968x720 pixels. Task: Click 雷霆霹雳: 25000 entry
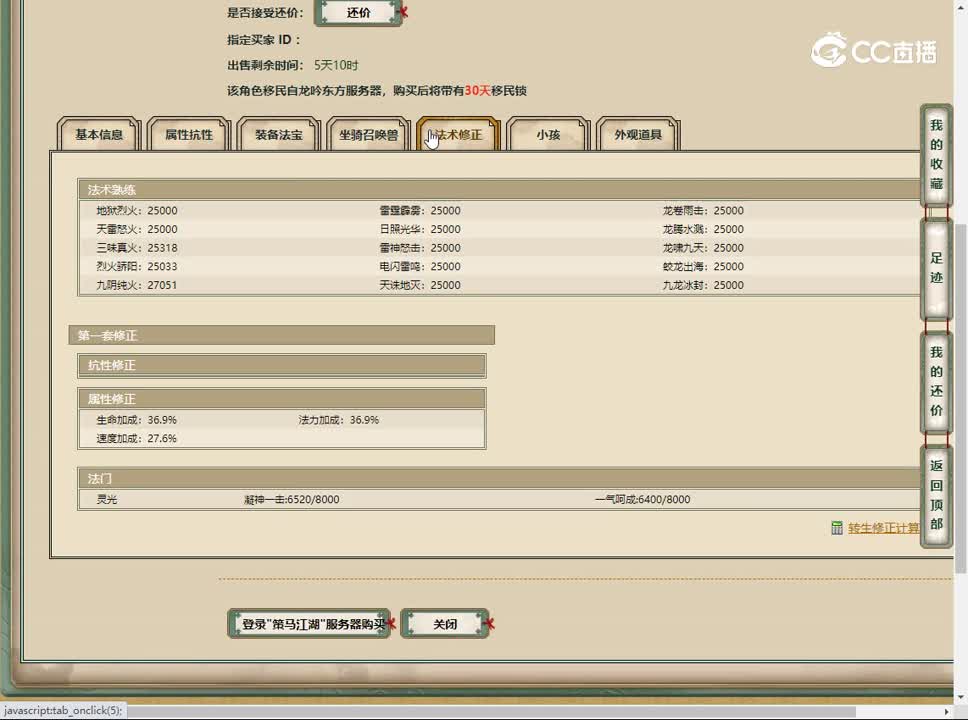[420, 211]
